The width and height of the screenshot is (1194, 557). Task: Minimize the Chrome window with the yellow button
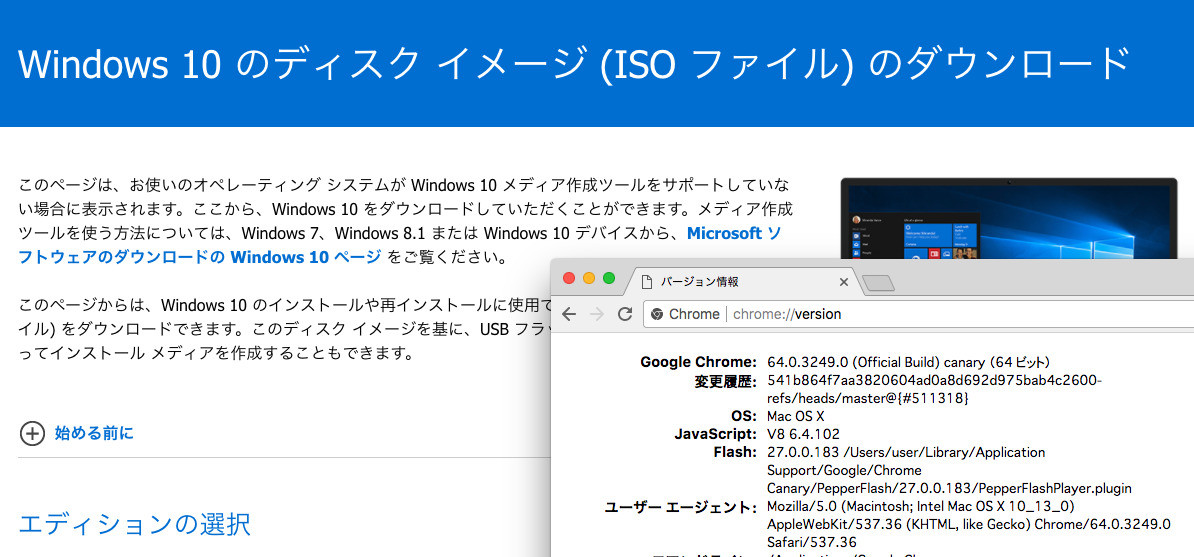pos(589,277)
